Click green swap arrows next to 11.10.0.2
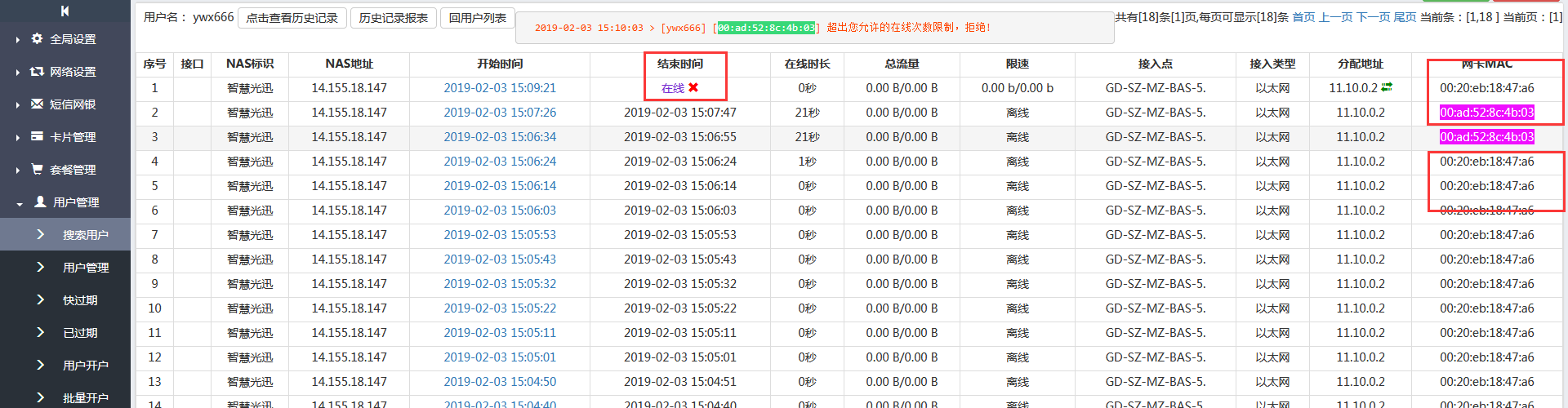 coord(1387,87)
